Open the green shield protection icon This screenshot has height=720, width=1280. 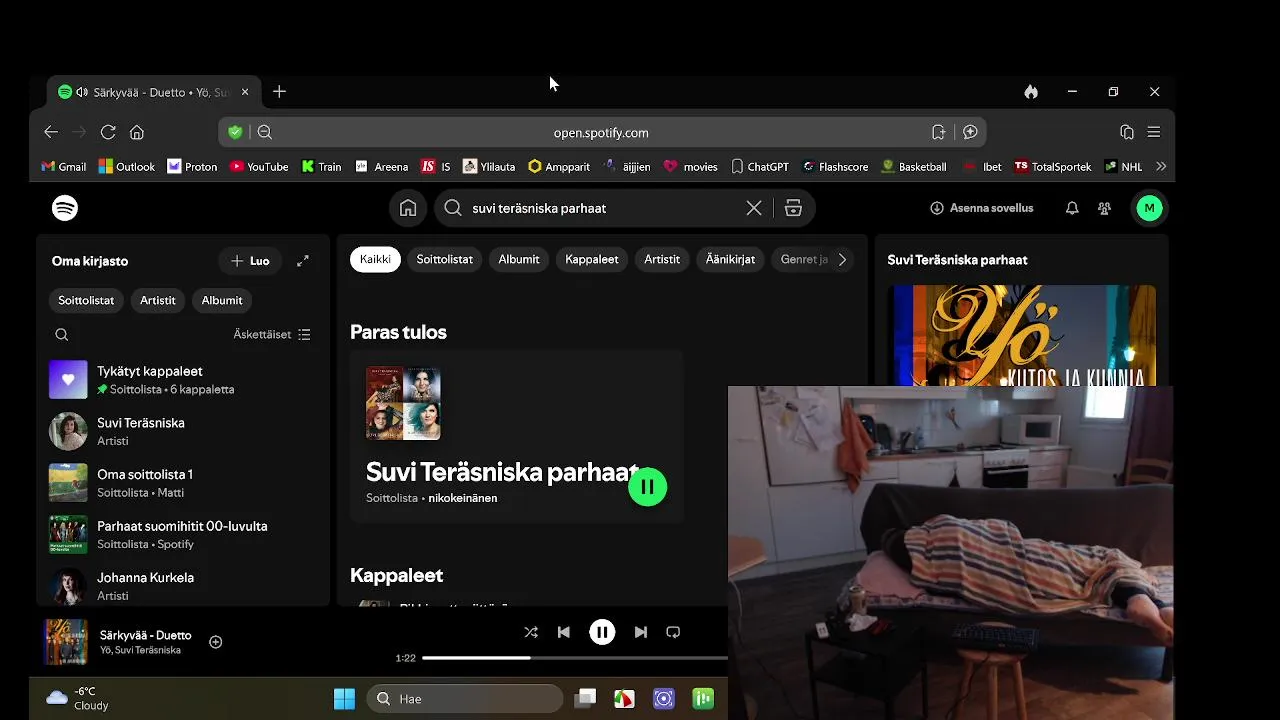pyautogui.click(x=236, y=132)
